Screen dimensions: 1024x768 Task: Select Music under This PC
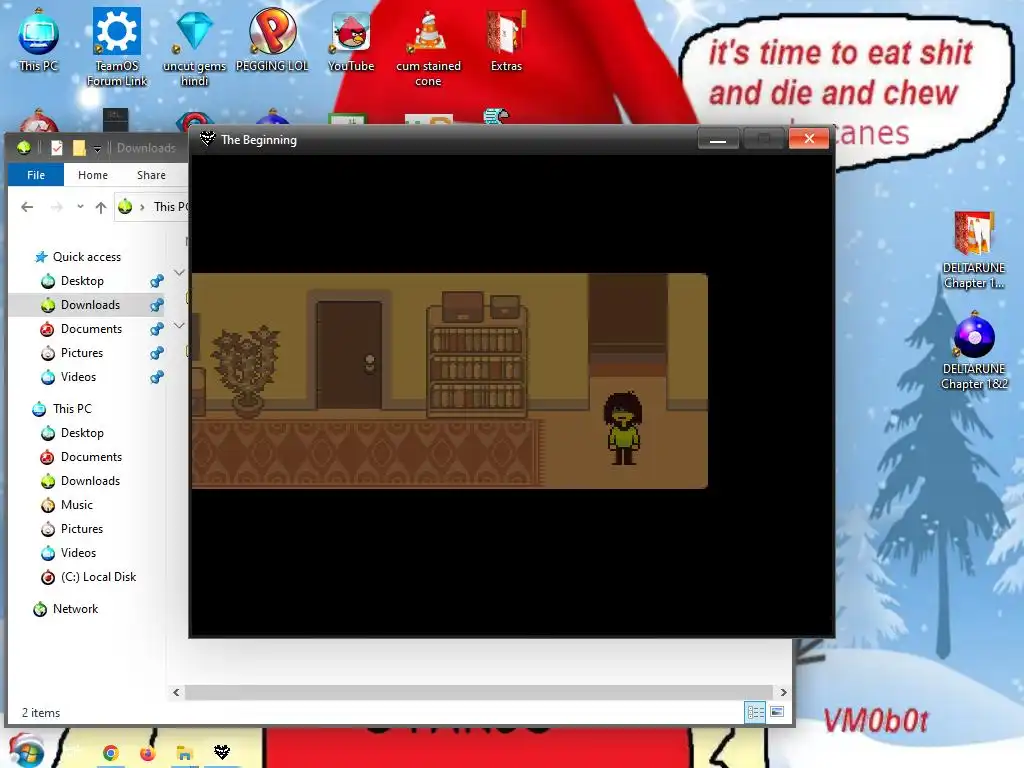click(x=67, y=505)
